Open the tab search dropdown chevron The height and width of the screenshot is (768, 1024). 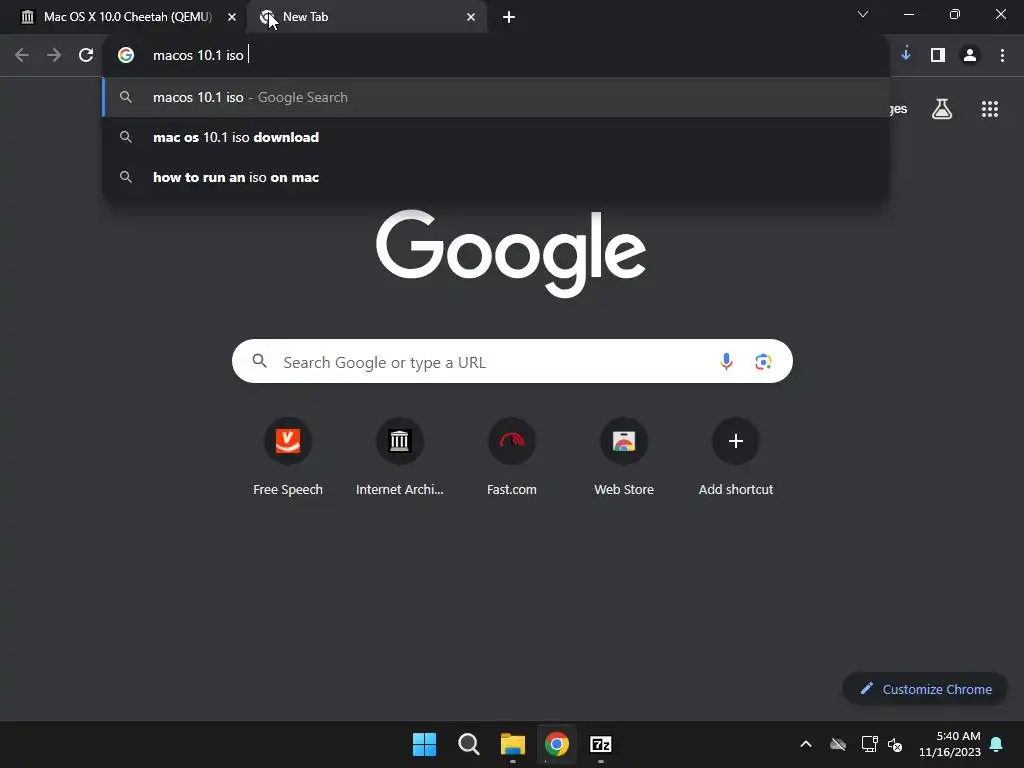tap(863, 14)
